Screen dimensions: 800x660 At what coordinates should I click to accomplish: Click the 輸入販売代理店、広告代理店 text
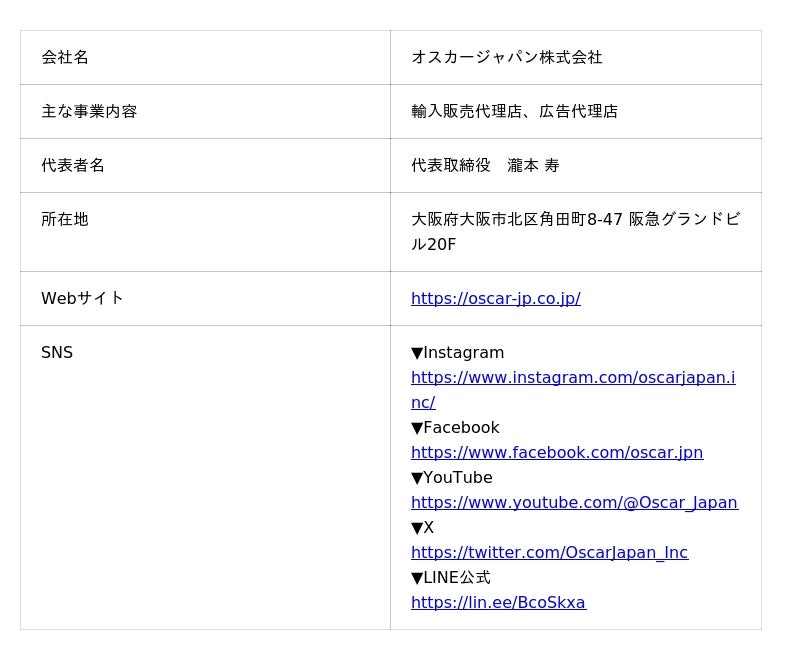click(x=514, y=112)
